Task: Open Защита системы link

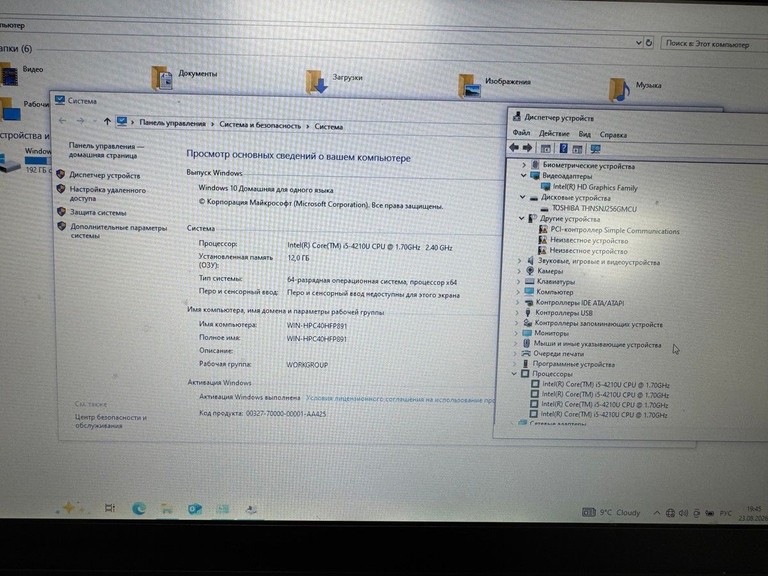Action: [98, 212]
